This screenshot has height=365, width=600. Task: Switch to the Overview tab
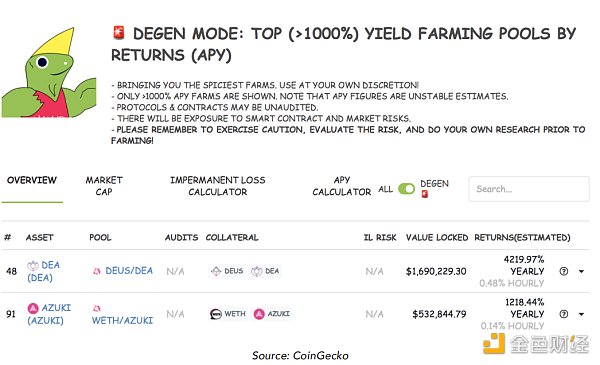pyautogui.click(x=32, y=180)
